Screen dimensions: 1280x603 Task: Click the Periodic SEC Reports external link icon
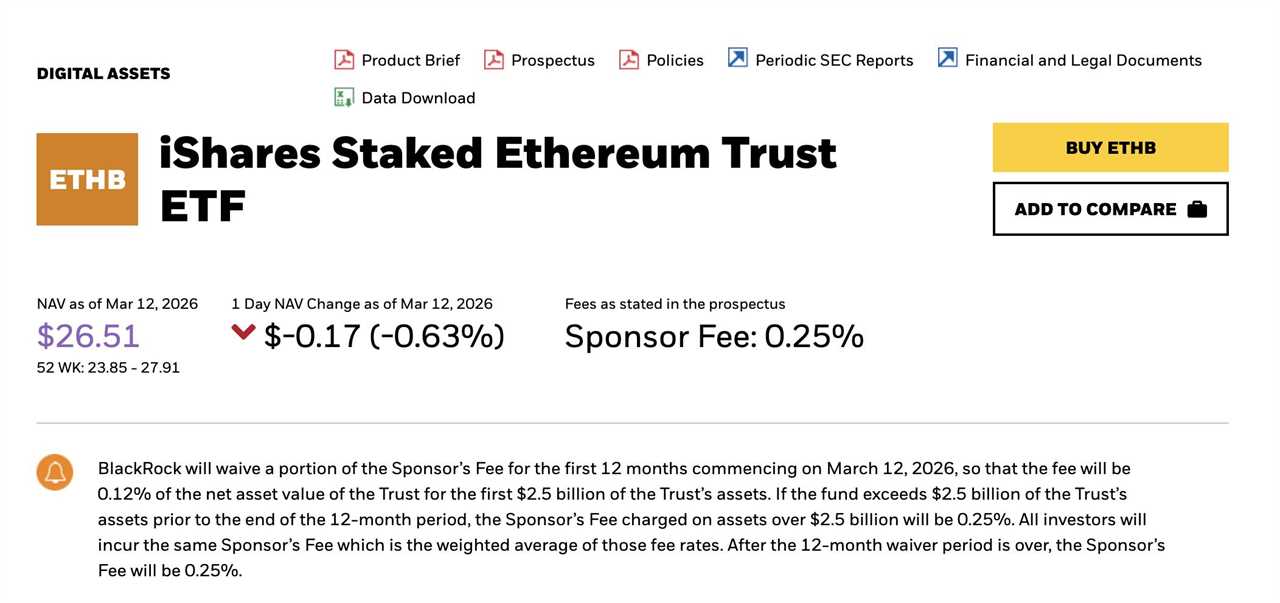click(738, 58)
